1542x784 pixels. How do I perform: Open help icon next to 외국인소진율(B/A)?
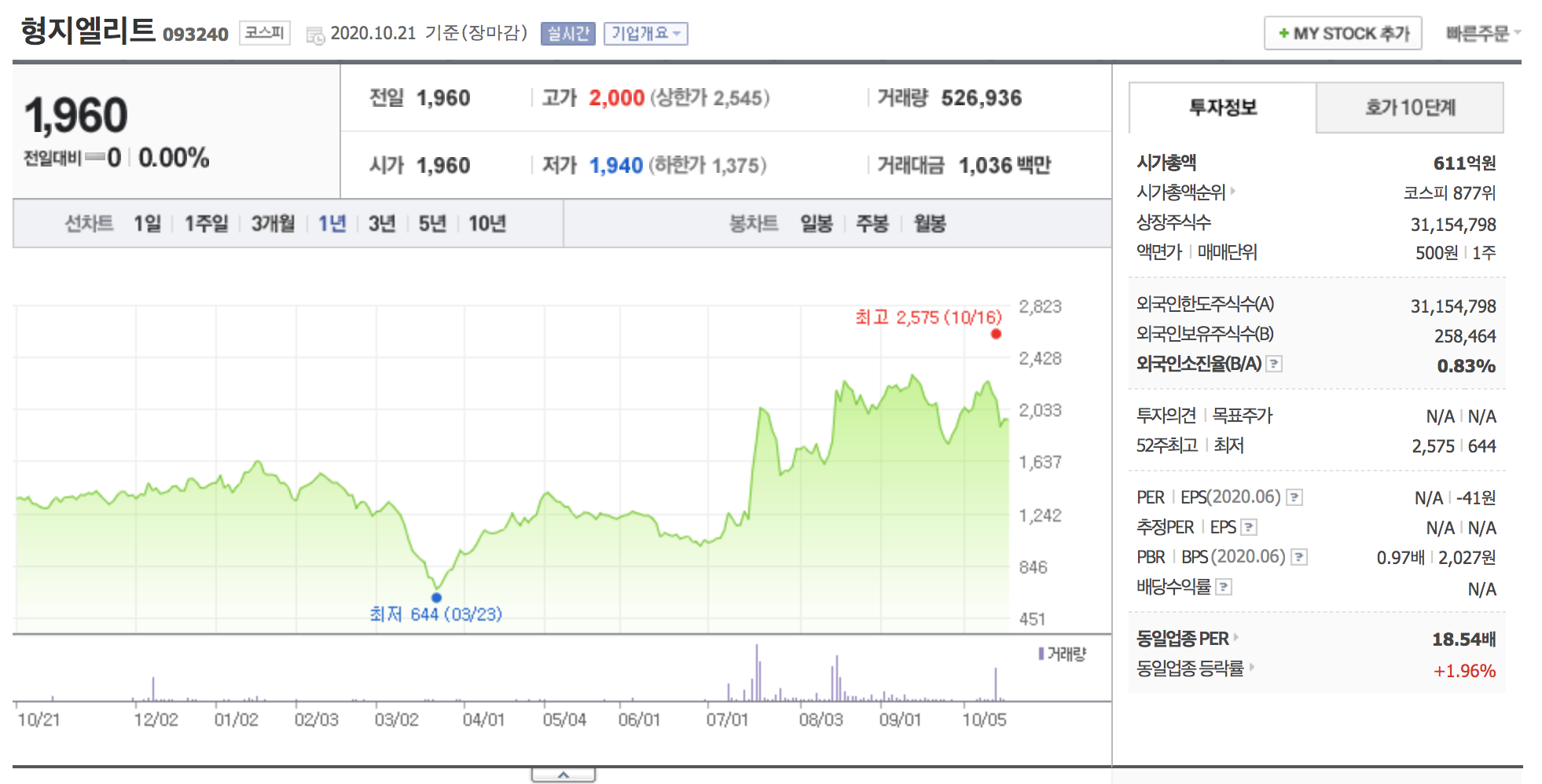[1275, 364]
